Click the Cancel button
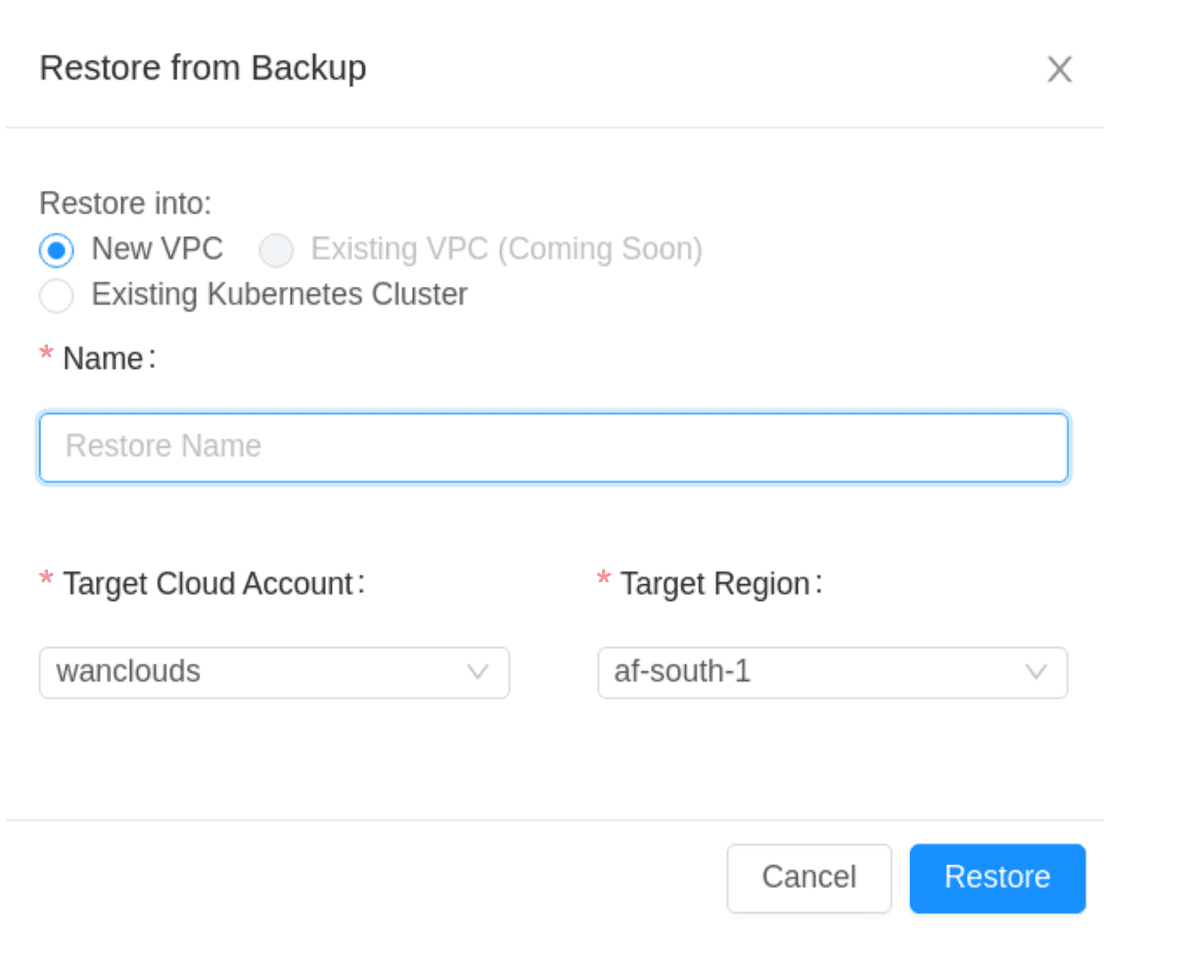This screenshot has width=1200, height=975. [x=809, y=878]
